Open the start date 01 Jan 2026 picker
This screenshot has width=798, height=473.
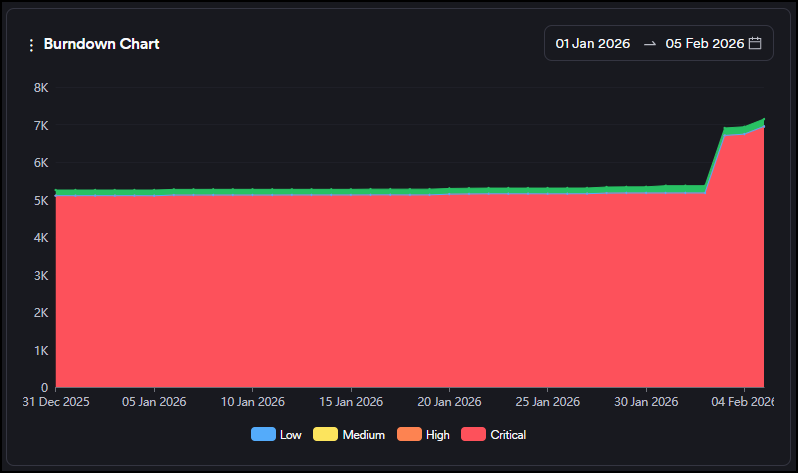(592, 44)
